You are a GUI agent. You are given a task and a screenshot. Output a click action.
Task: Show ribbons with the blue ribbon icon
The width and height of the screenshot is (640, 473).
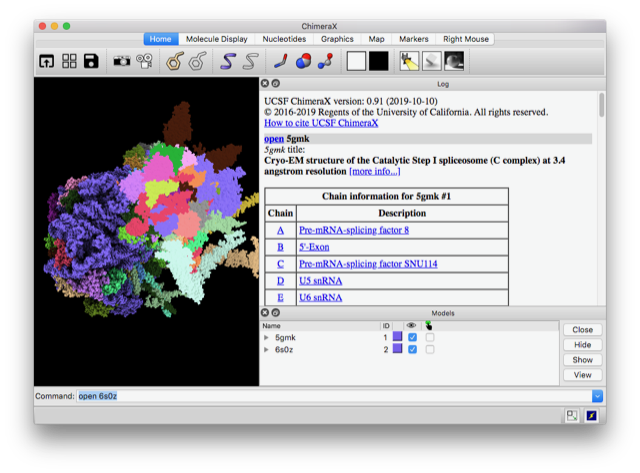(x=228, y=61)
